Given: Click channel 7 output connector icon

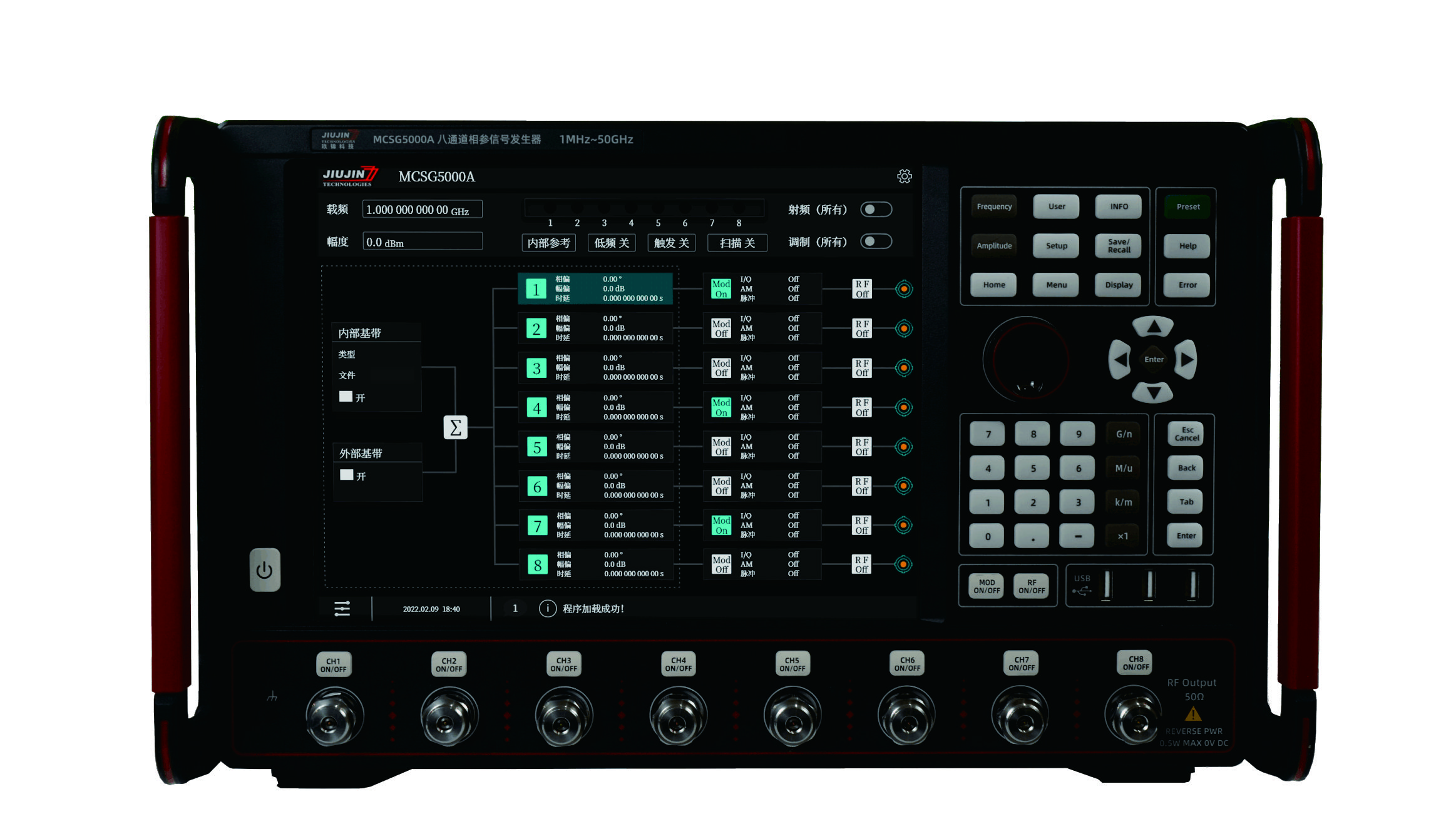Looking at the screenshot, I should (x=903, y=525).
